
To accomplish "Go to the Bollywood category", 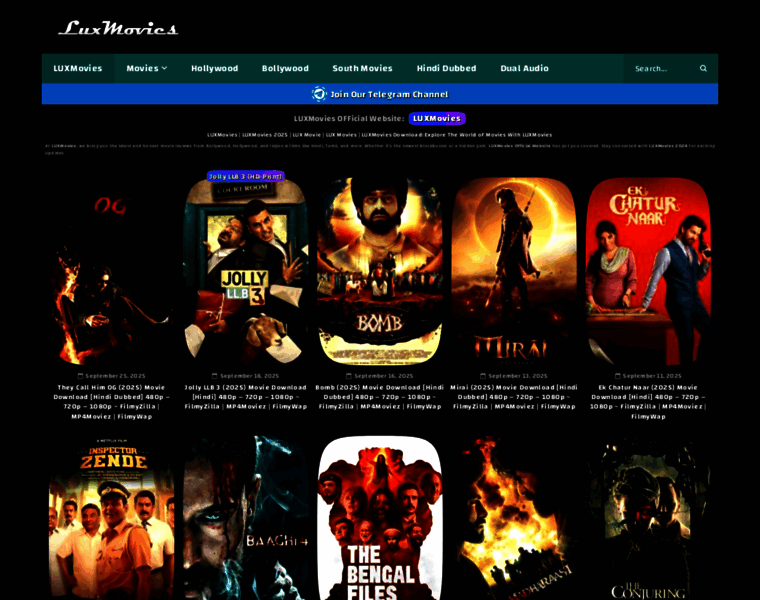I will coord(285,68).
